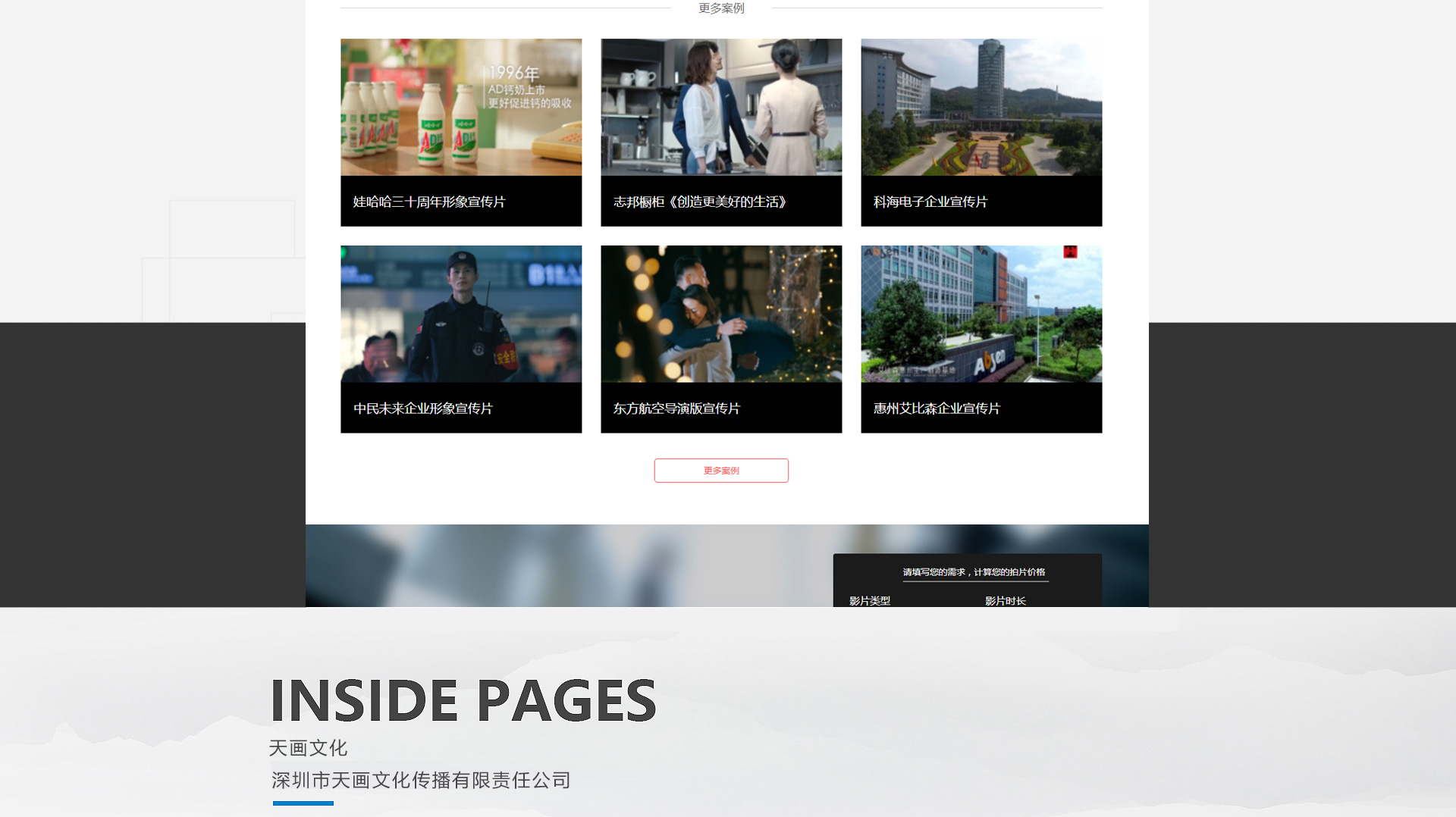The image size is (1456, 817).
Task: Select the 影片类型 field label
Action: (x=870, y=601)
